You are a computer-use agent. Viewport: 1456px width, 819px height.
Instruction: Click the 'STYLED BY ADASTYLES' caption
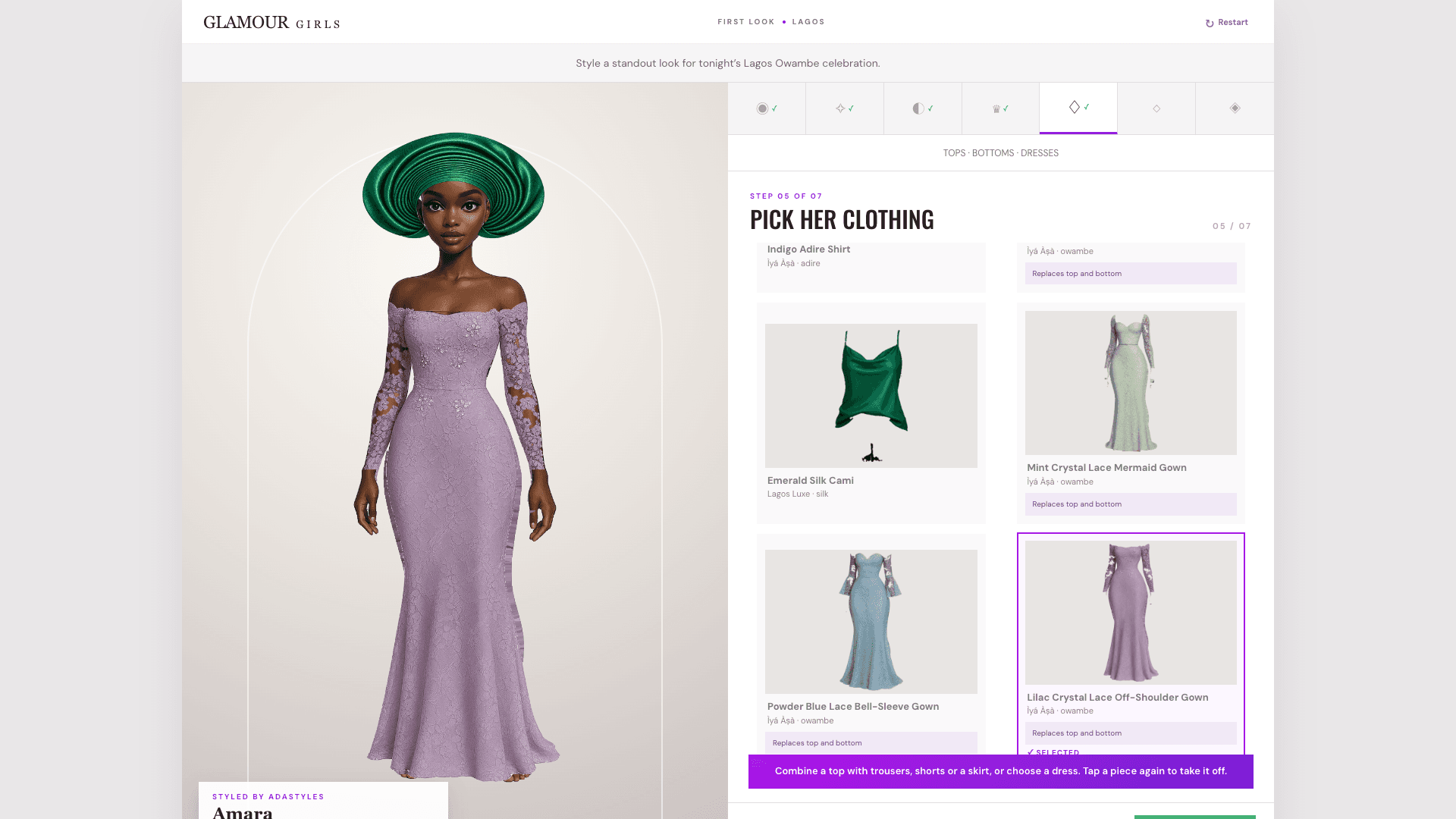(268, 797)
